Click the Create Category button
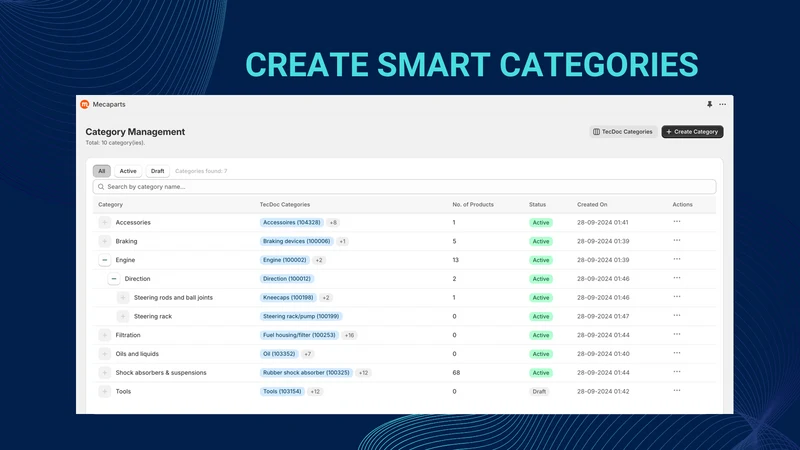 692,132
